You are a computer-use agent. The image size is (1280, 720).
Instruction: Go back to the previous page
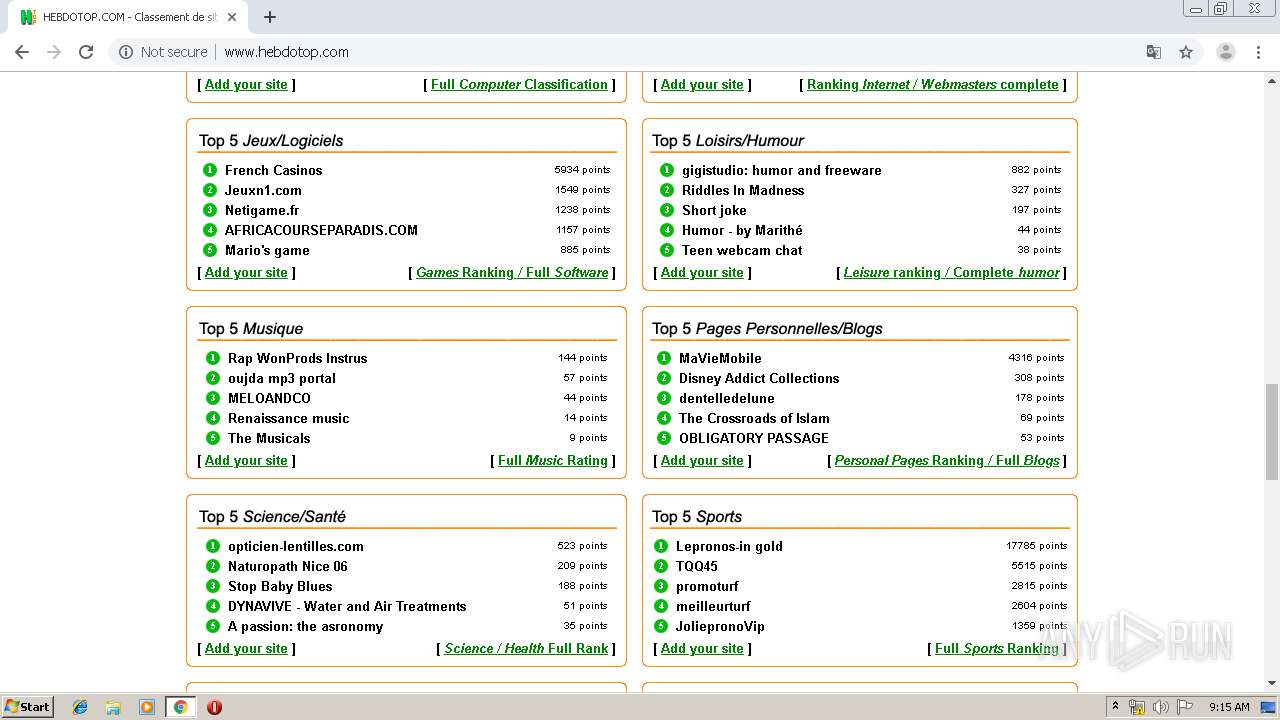coord(22,52)
